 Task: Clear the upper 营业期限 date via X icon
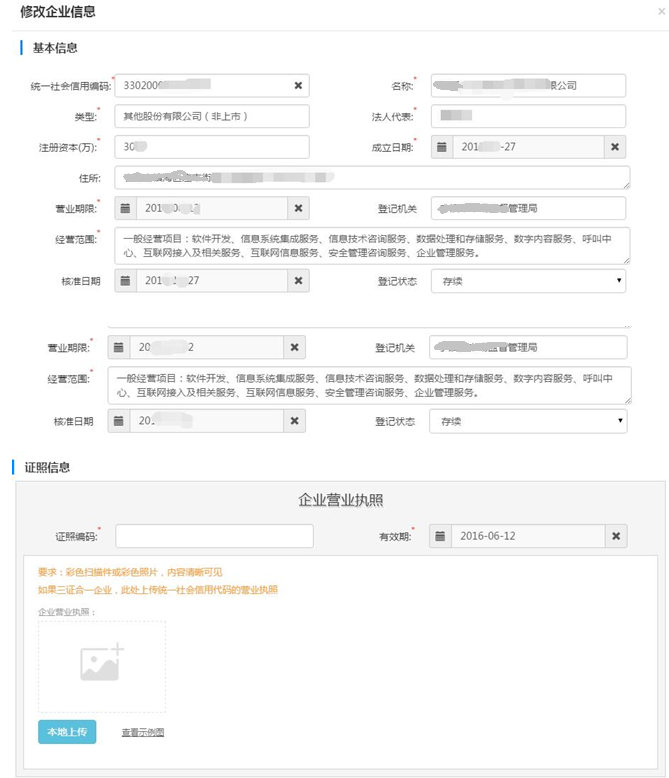pos(298,208)
